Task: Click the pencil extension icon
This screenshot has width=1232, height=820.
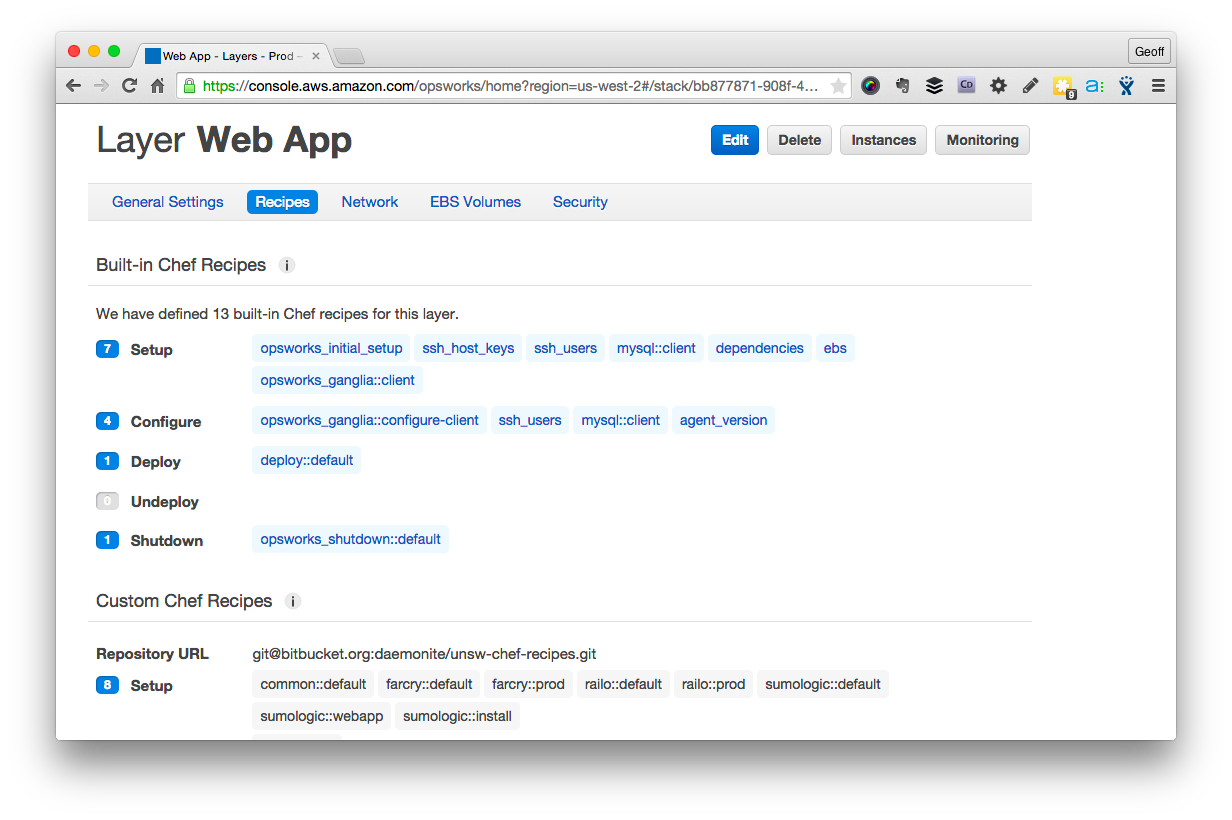Action: [x=1030, y=86]
